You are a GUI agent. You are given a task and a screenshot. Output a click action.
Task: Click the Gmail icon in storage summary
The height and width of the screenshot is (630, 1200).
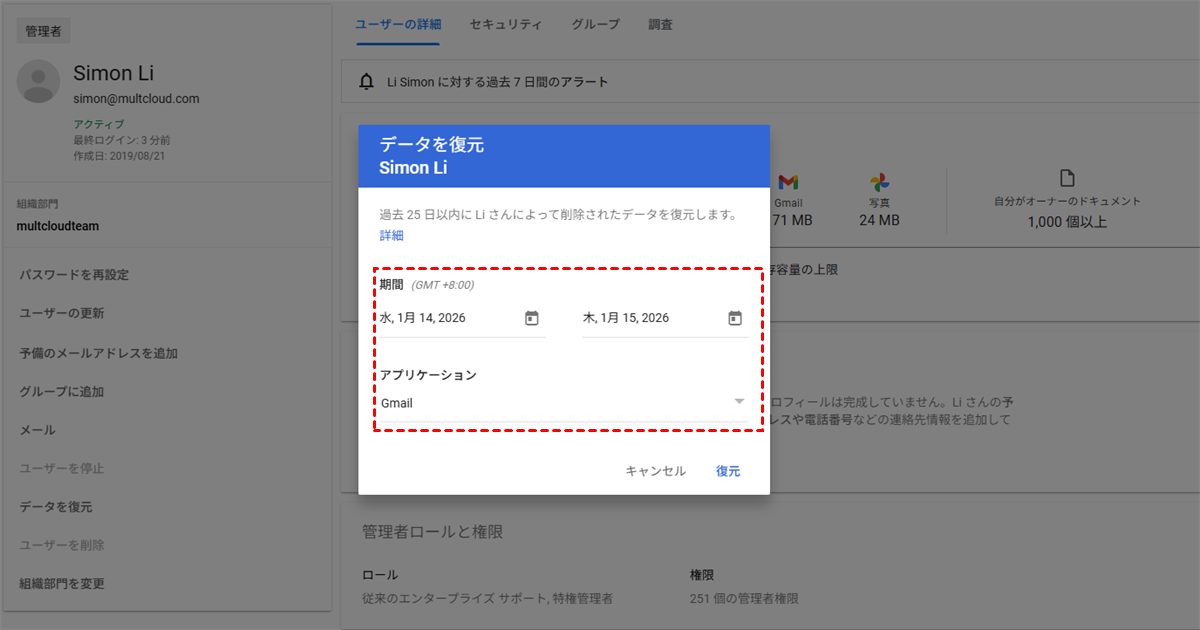788,182
